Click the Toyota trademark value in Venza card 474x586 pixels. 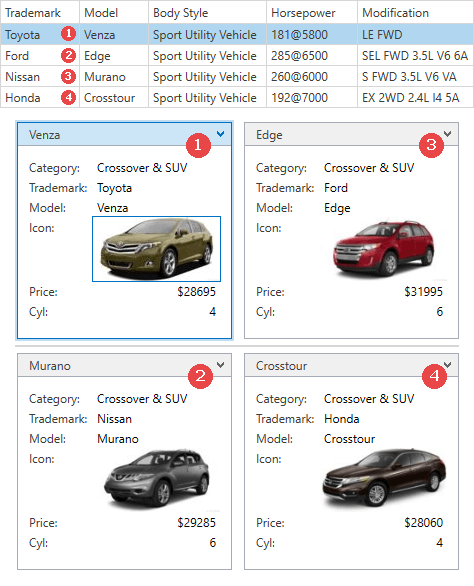(x=114, y=188)
